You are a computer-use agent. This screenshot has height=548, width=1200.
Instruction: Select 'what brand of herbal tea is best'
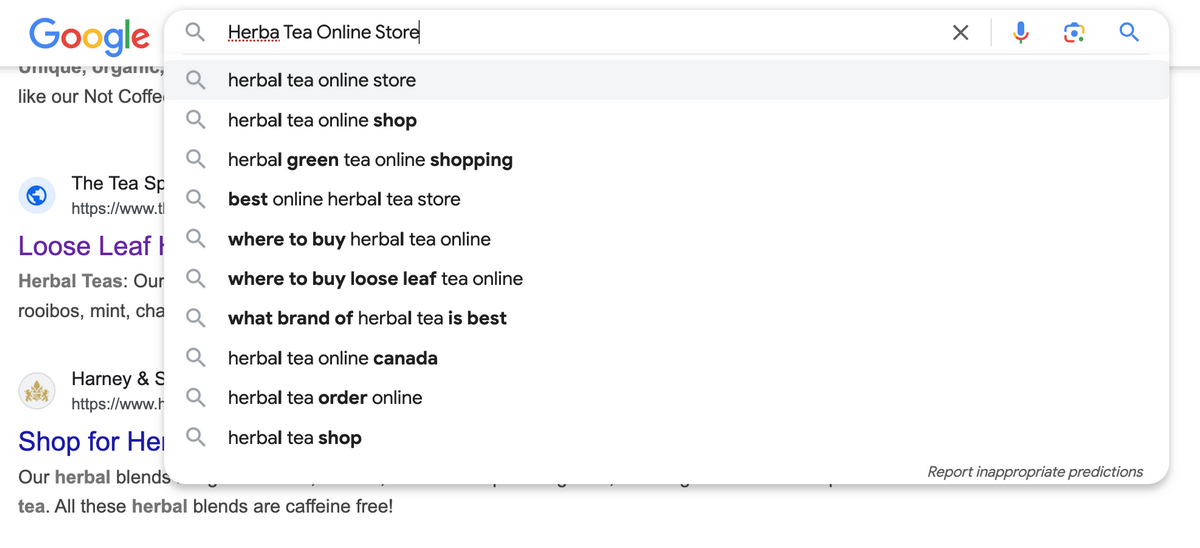[x=666, y=318]
